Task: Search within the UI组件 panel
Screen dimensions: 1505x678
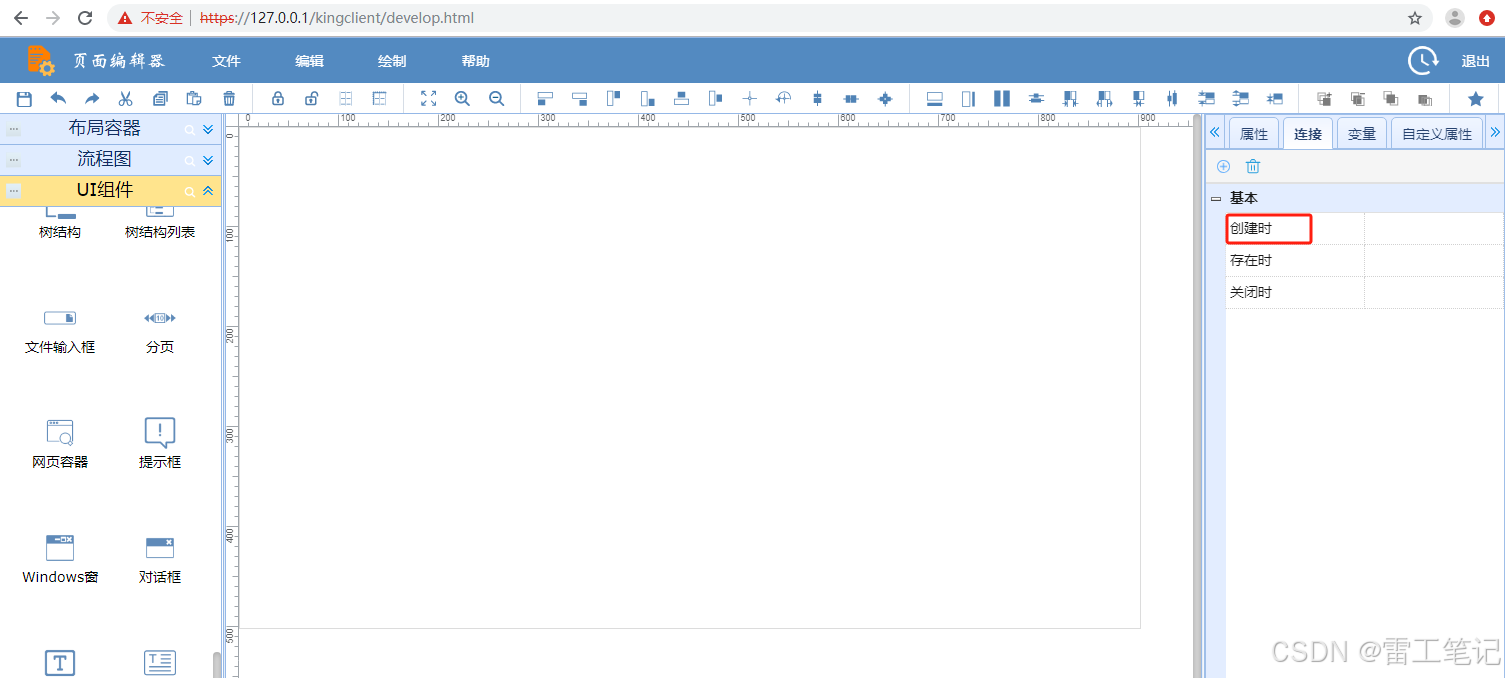Action: [189, 191]
